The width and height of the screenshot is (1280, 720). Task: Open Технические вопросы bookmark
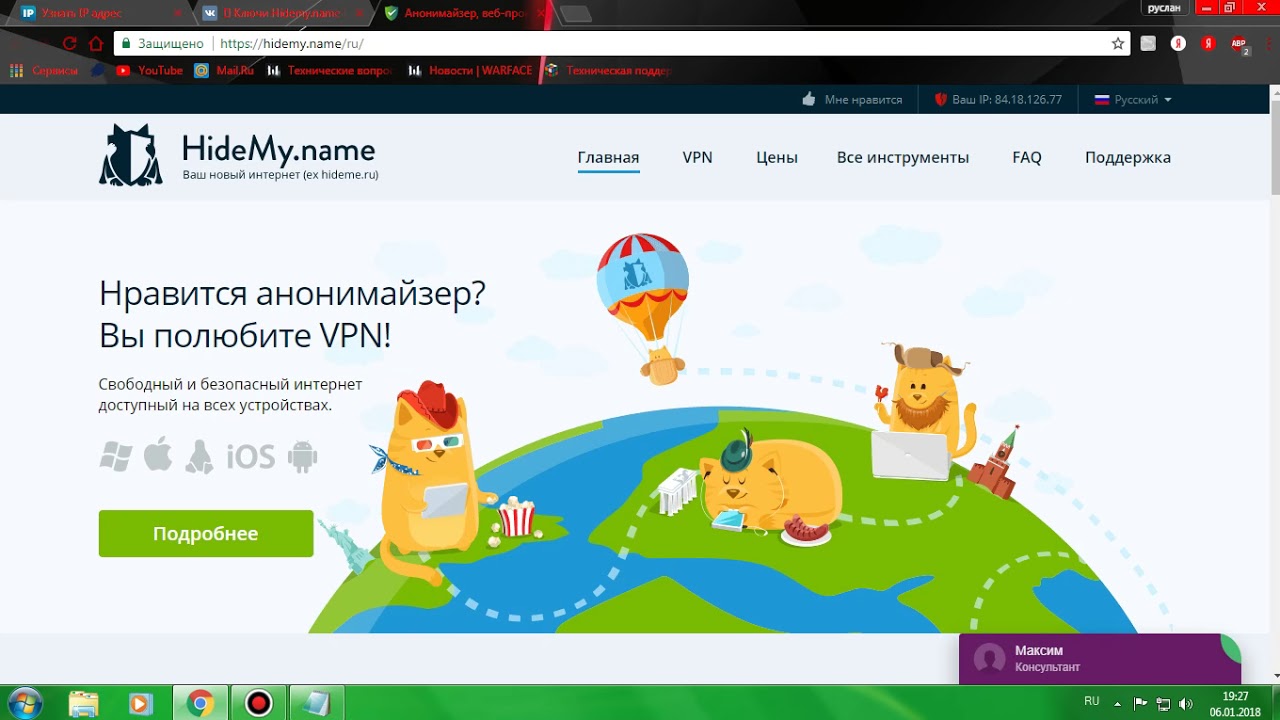330,71
